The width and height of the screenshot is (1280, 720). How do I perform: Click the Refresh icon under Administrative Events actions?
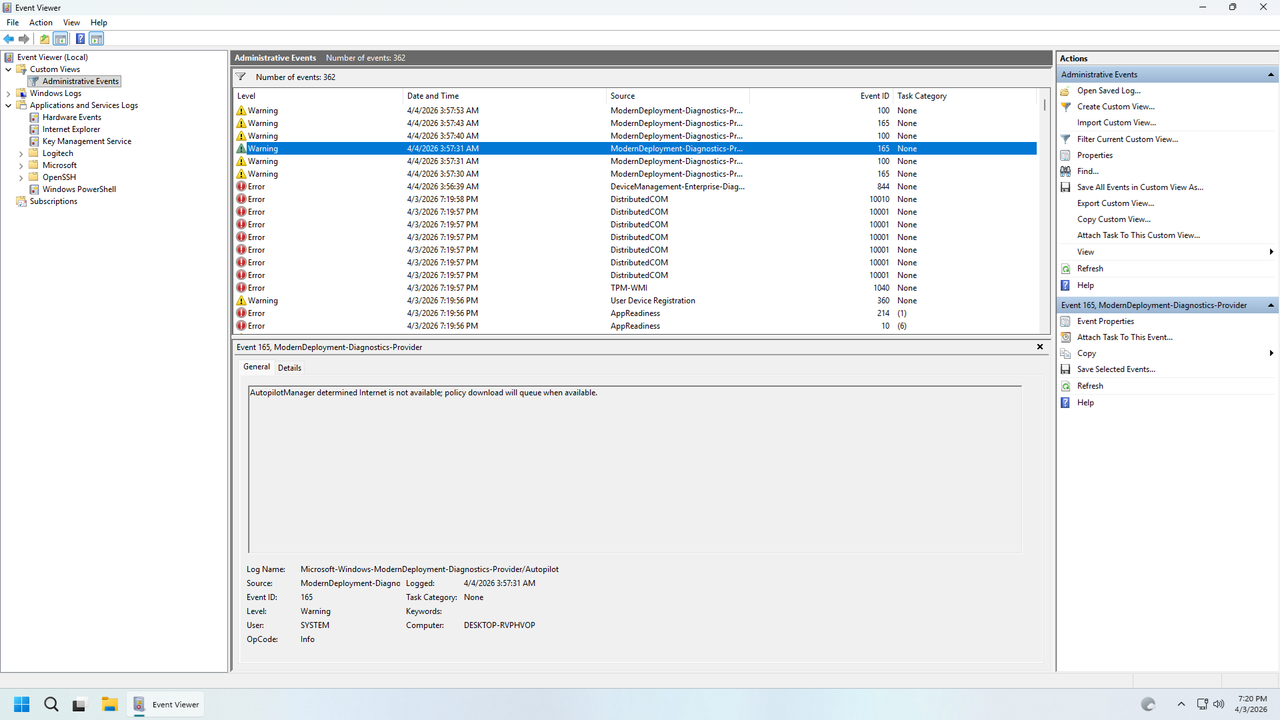(1066, 268)
